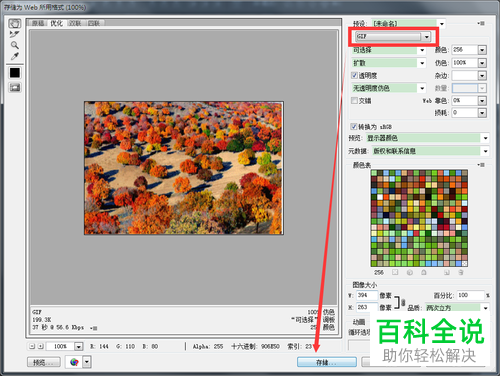Open the 预设 preset dropdown

point(409,24)
